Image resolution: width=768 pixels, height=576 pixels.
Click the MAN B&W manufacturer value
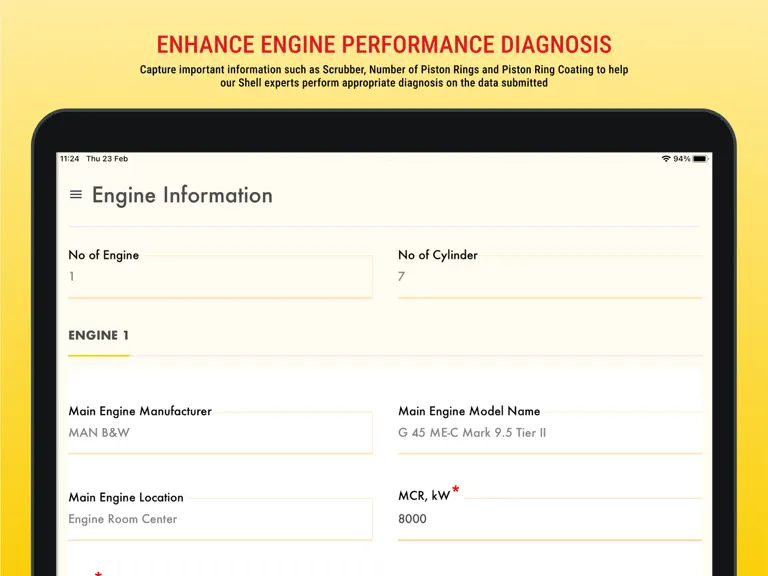point(99,432)
